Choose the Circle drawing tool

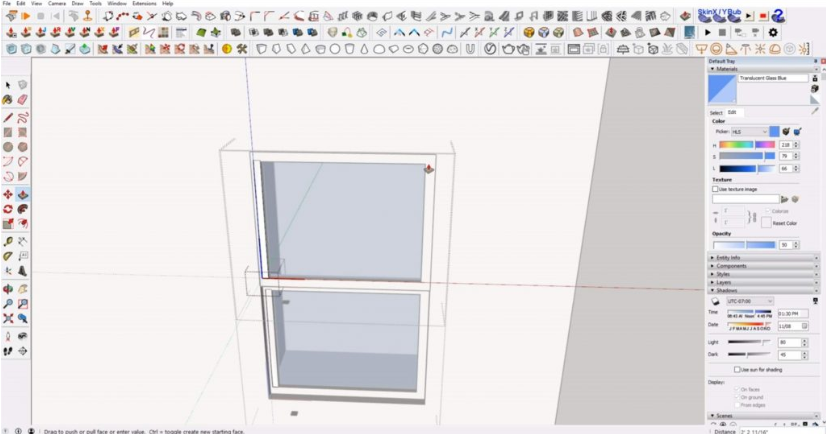8,147
